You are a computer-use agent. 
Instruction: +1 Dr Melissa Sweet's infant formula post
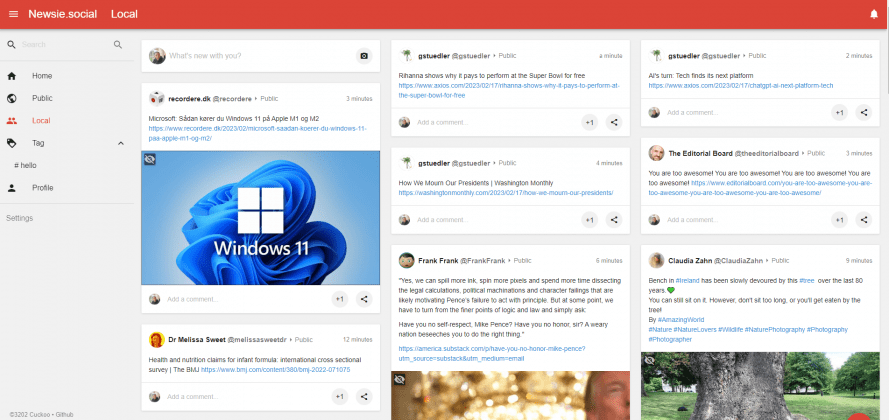coord(340,397)
